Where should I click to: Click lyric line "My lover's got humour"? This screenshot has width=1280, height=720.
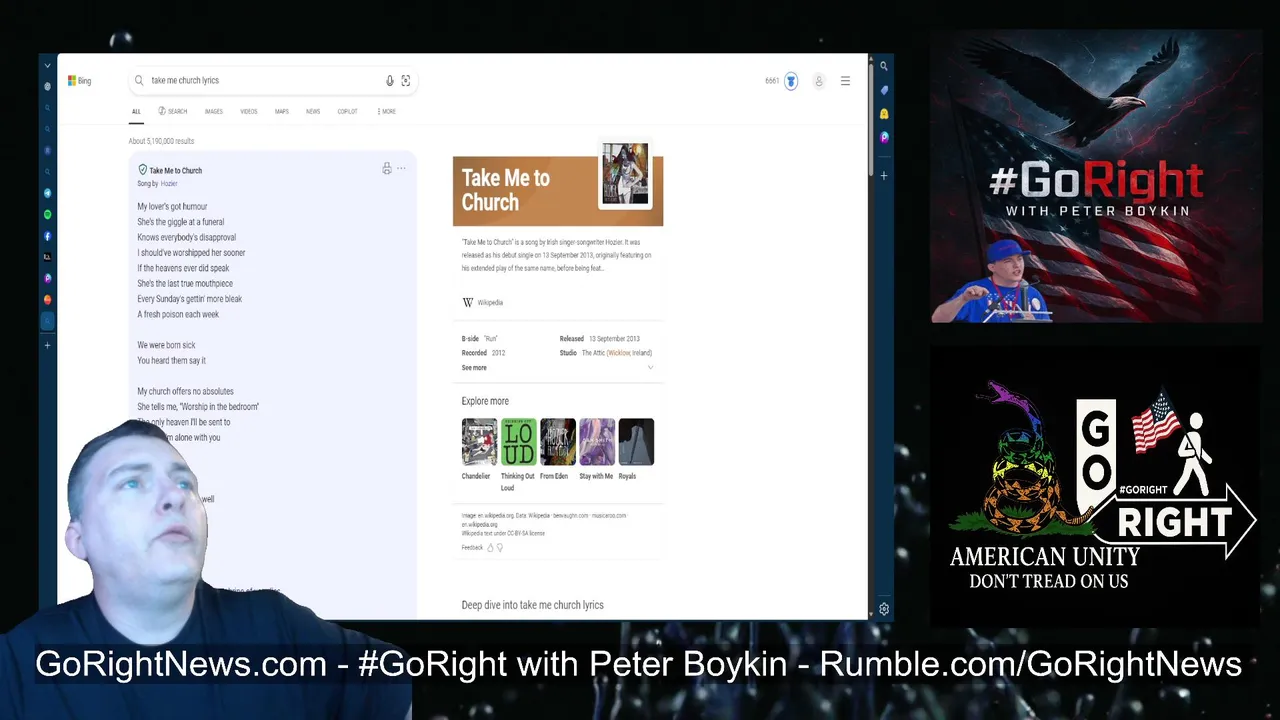coord(172,207)
